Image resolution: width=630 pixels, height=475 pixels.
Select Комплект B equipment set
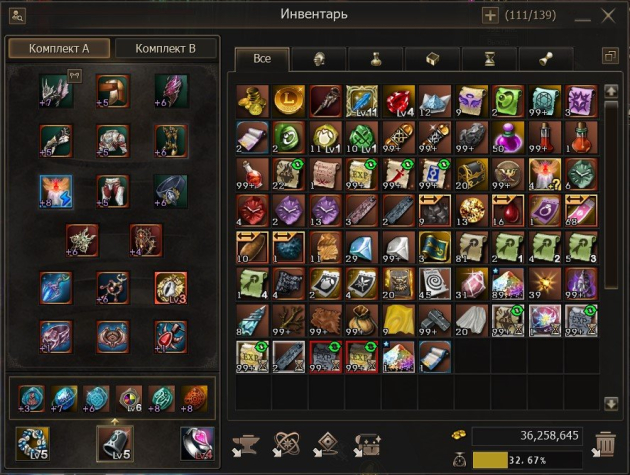(x=166, y=49)
